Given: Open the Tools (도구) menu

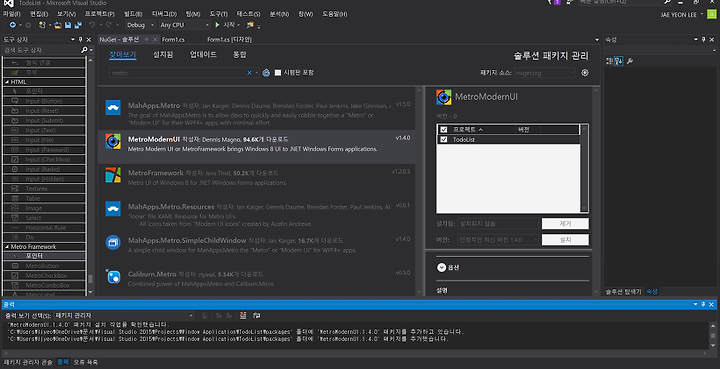Looking at the screenshot, I should (x=219, y=14).
